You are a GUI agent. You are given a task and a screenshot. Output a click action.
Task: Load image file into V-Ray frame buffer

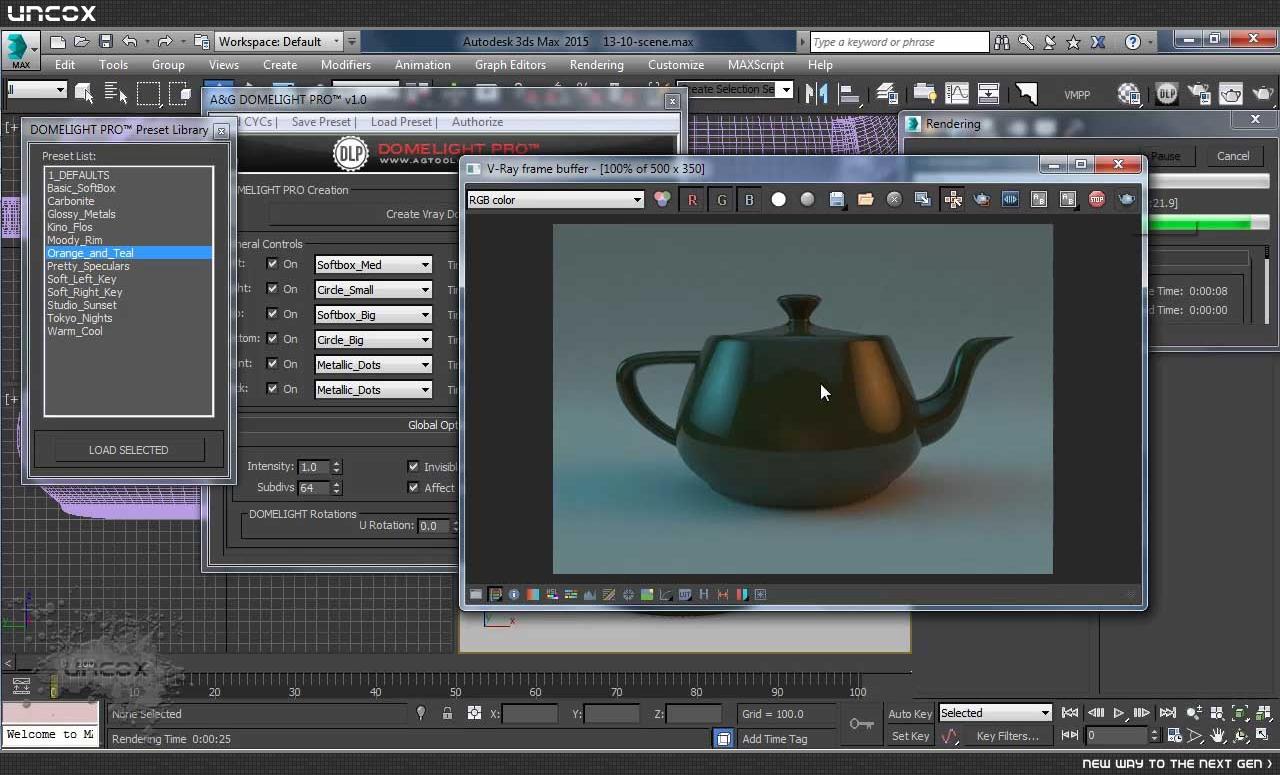tap(865, 200)
